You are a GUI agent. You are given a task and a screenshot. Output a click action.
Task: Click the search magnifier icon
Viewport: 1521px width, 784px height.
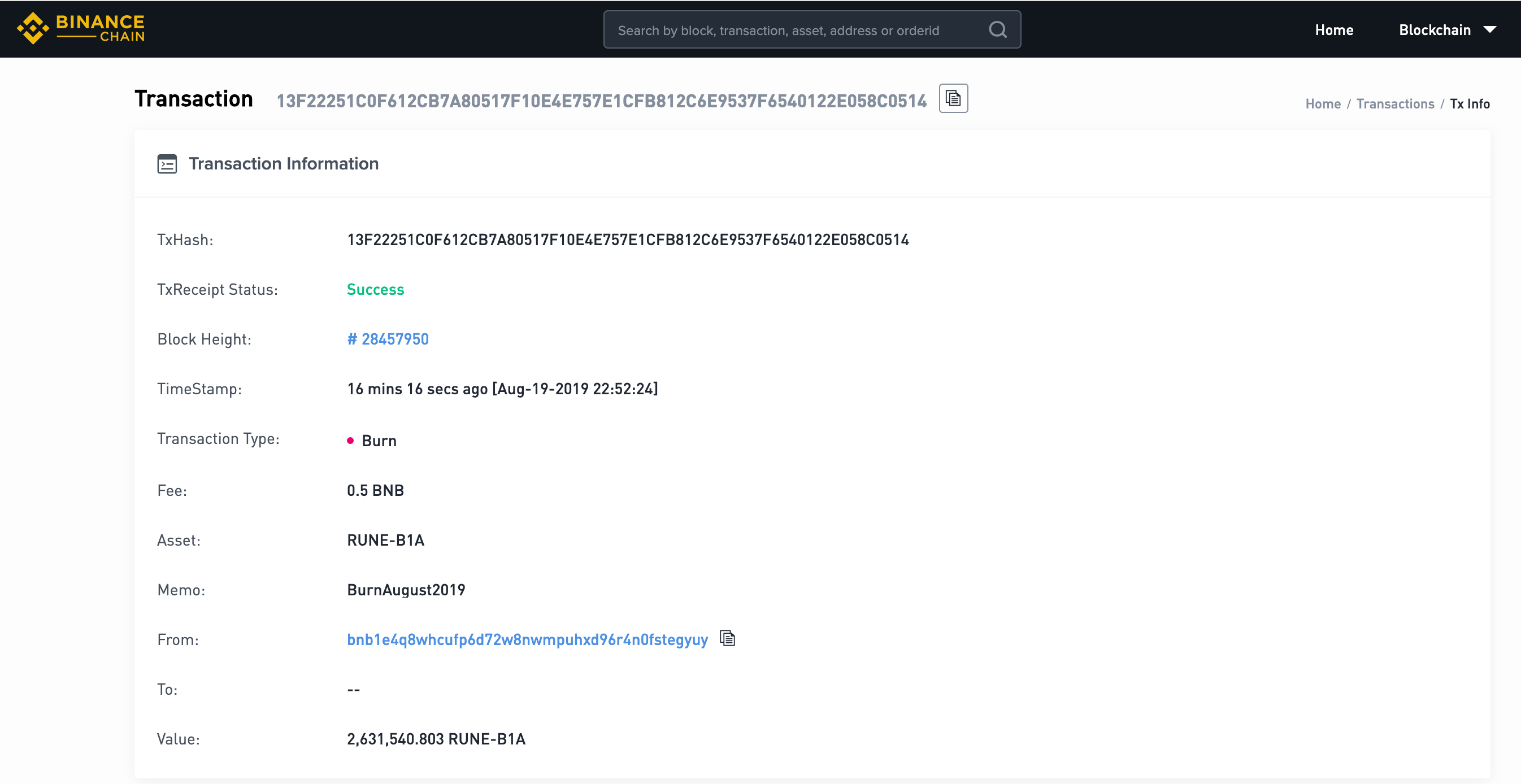pos(998,29)
